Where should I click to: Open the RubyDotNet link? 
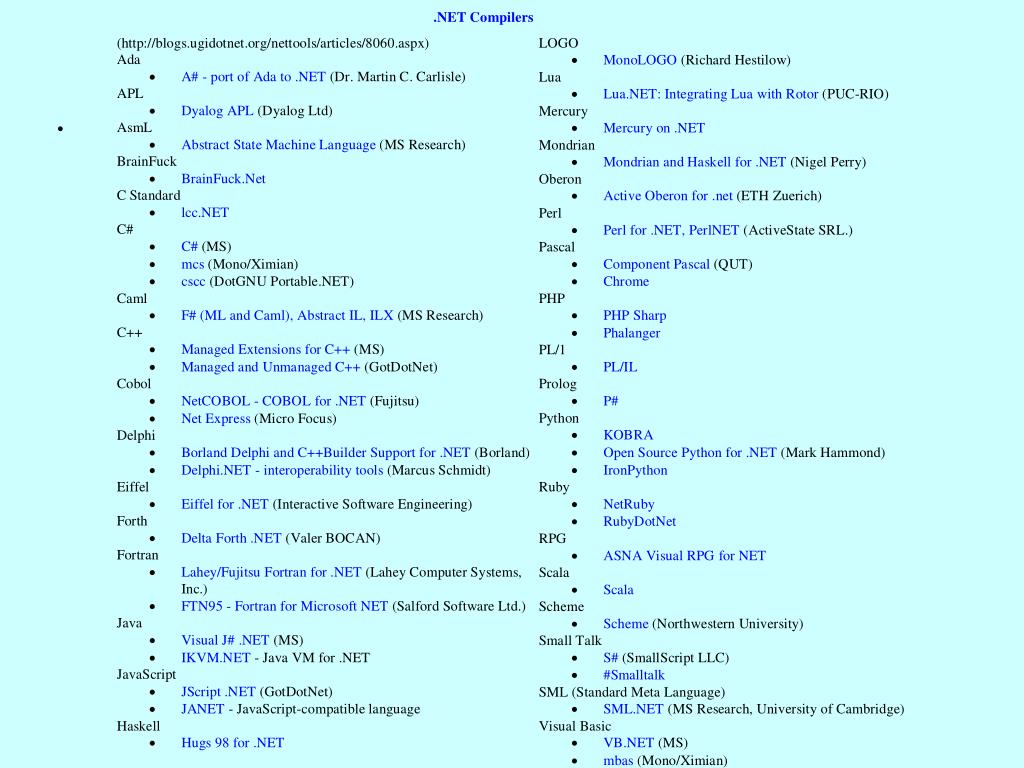[640, 521]
